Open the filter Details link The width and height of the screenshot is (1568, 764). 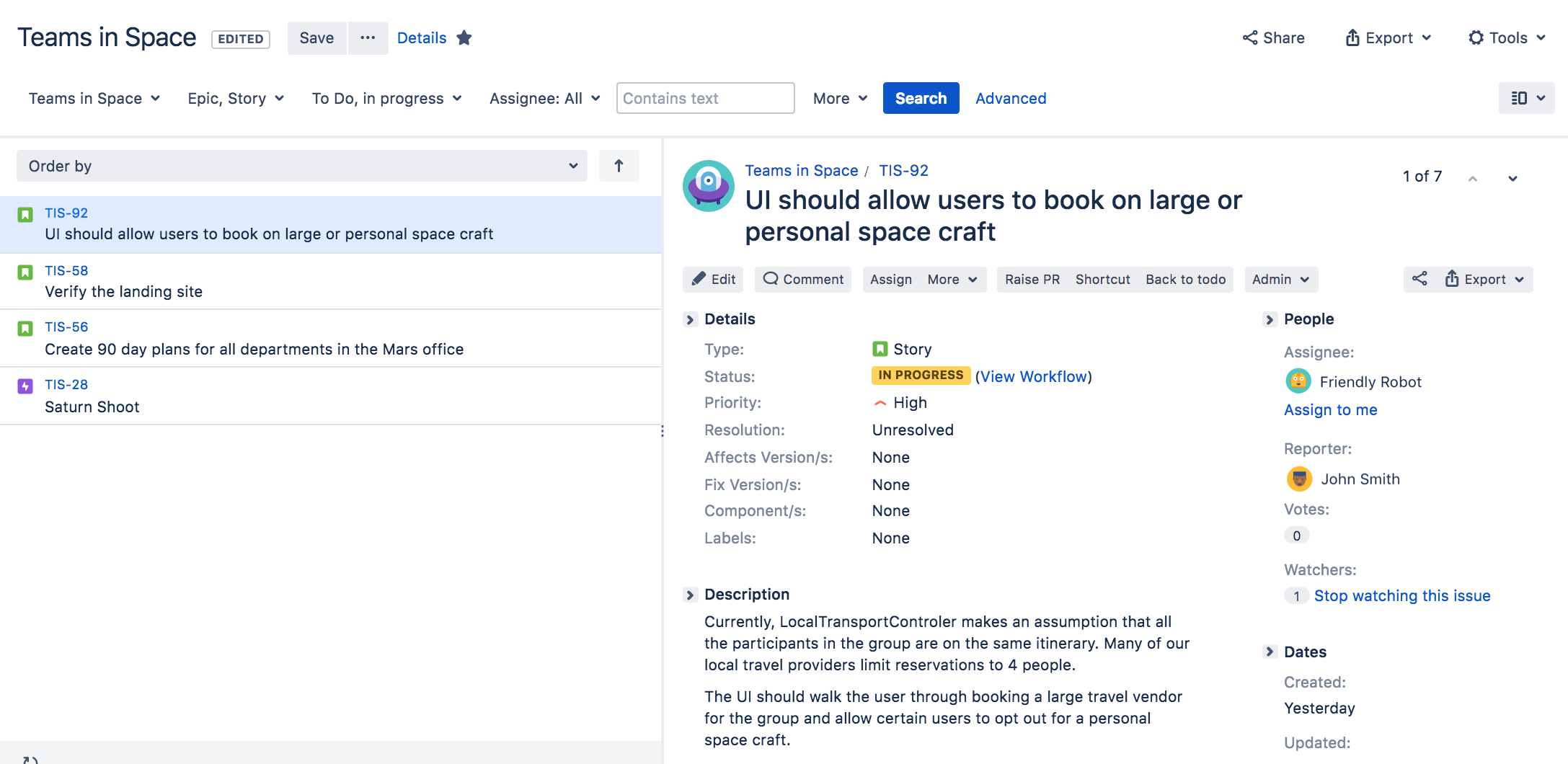click(x=422, y=37)
